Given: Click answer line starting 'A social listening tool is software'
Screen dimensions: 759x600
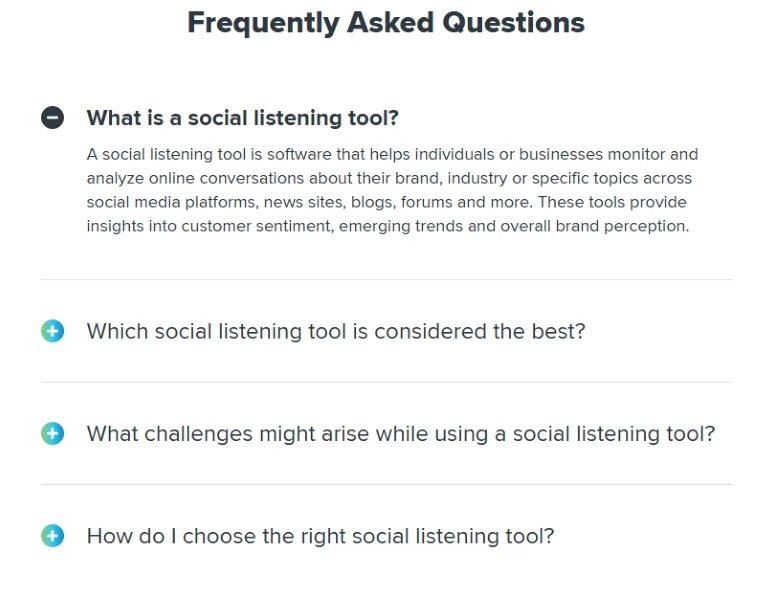Looking at the screenshot, I should click(392, 154).
